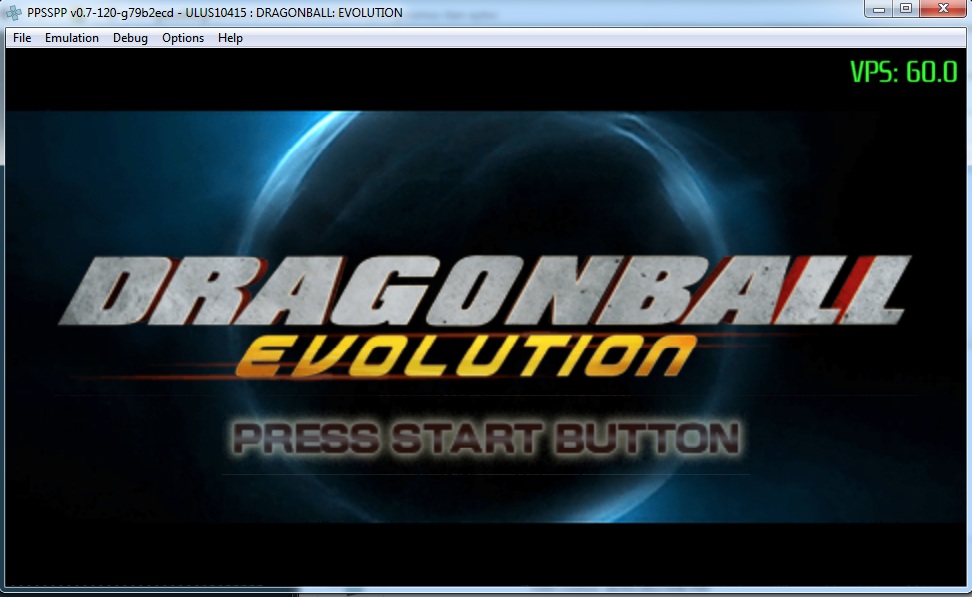972x597 pixels.
Task: Minimize the PPSSPP window
Action: pyautogui.click(x=880, y=9)
